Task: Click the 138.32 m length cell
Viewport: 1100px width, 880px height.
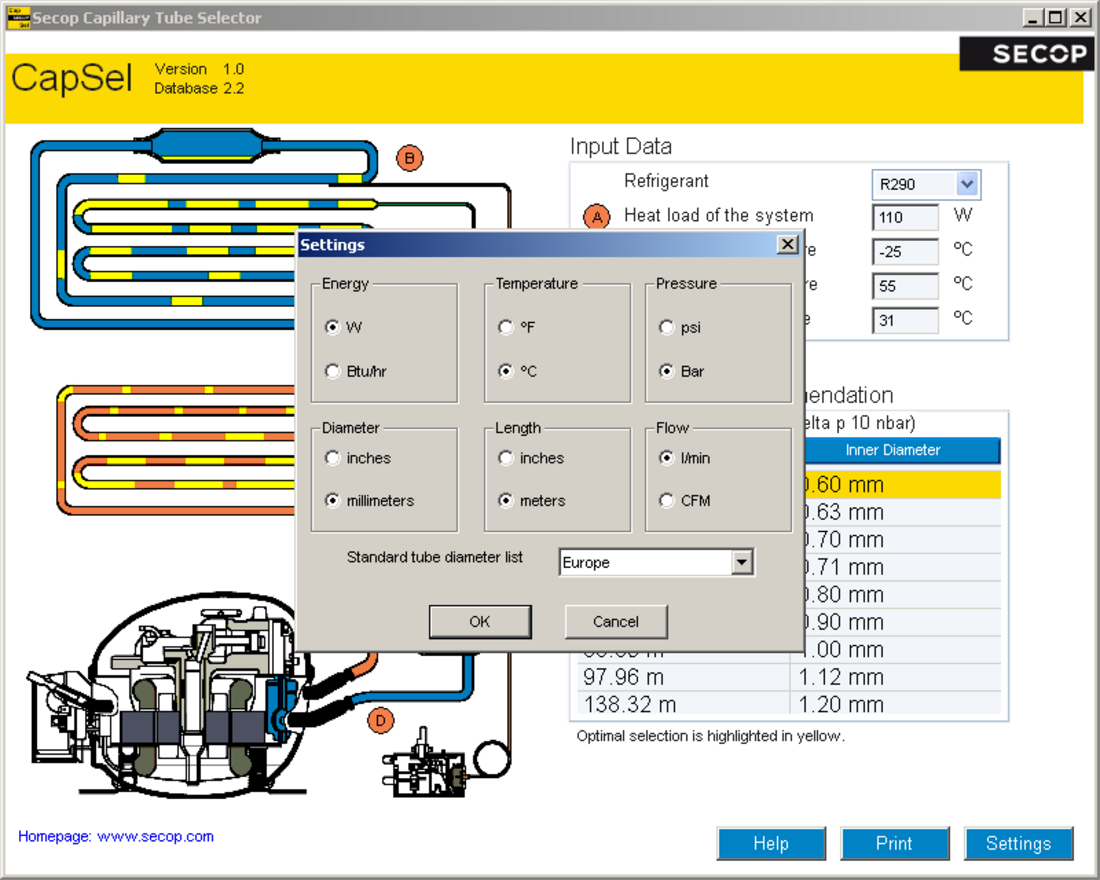Action: point(683,704)
